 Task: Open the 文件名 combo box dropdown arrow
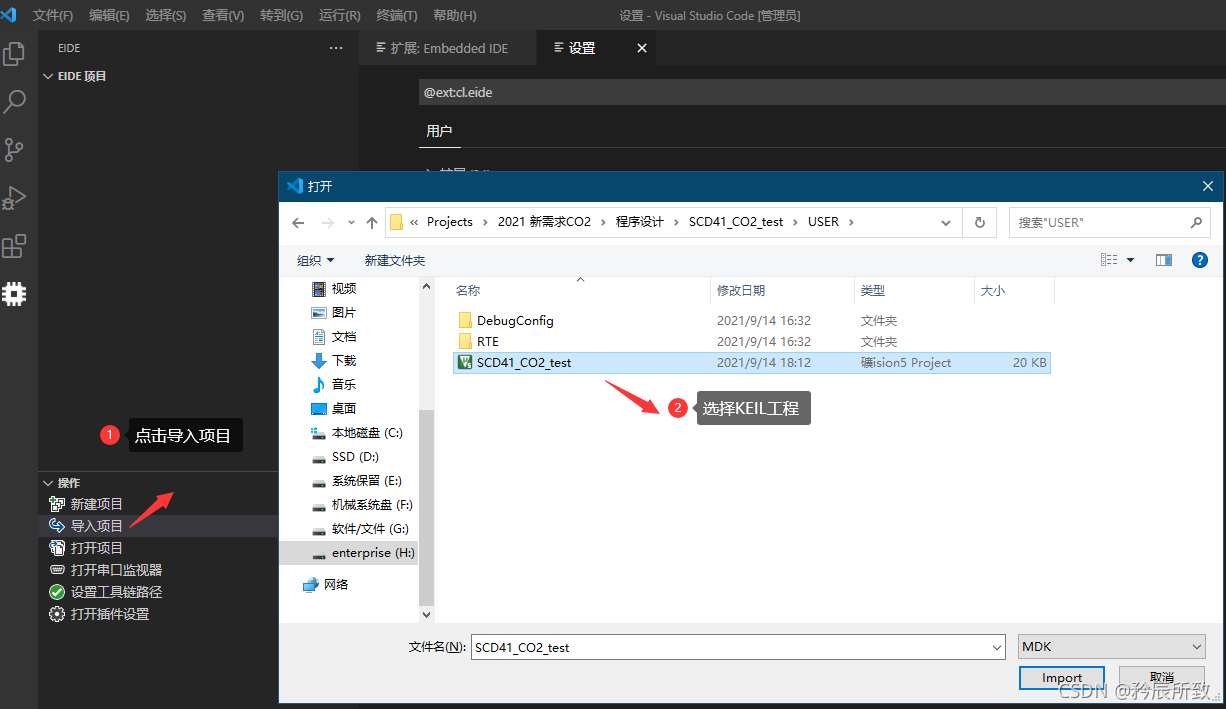[x=996, y=648]
